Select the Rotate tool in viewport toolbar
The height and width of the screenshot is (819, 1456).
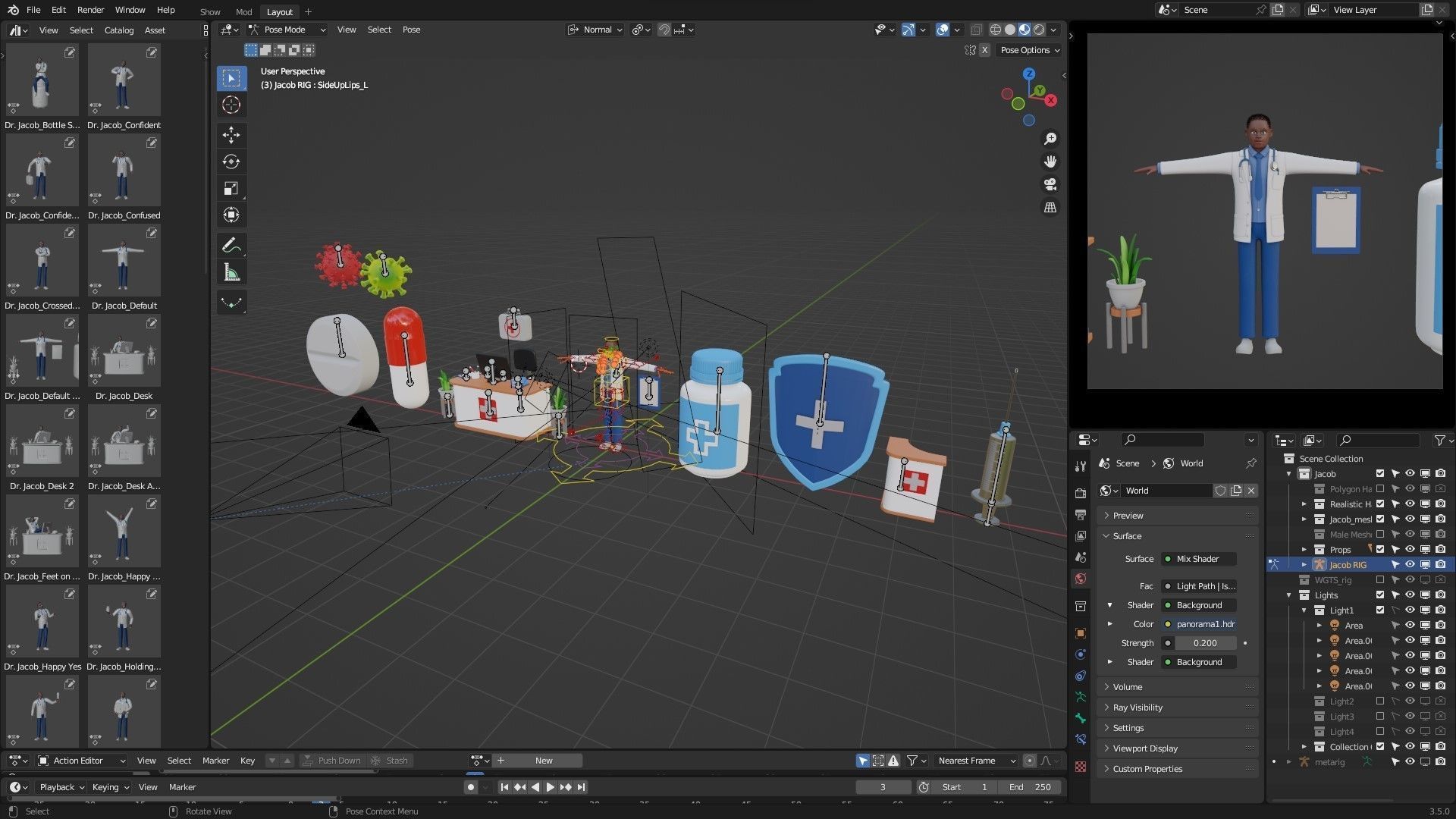click(x=231, y=162)
